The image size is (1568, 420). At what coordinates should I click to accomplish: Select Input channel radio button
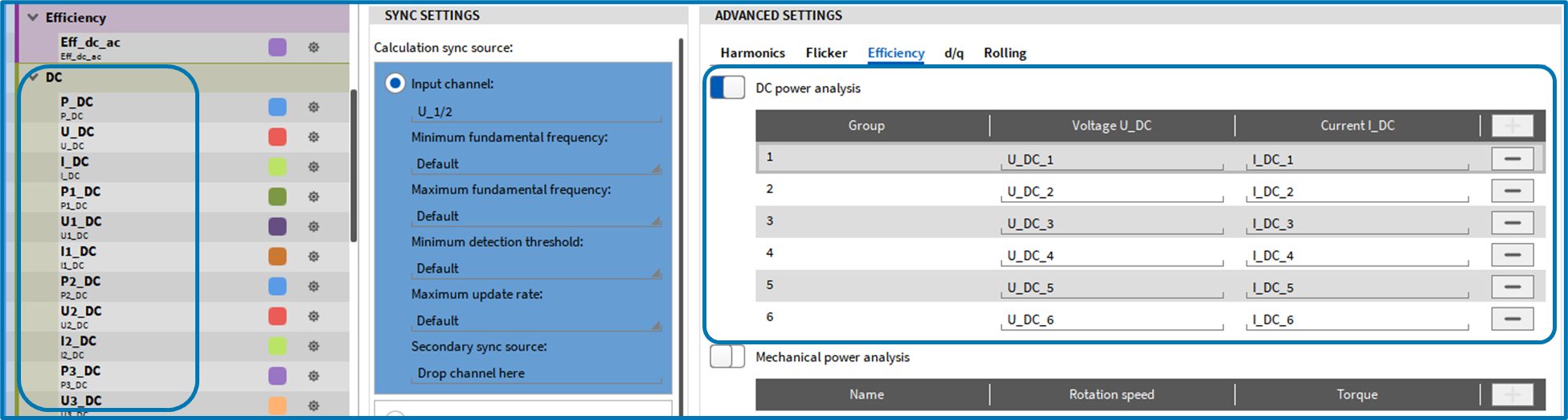pos(395,84)
